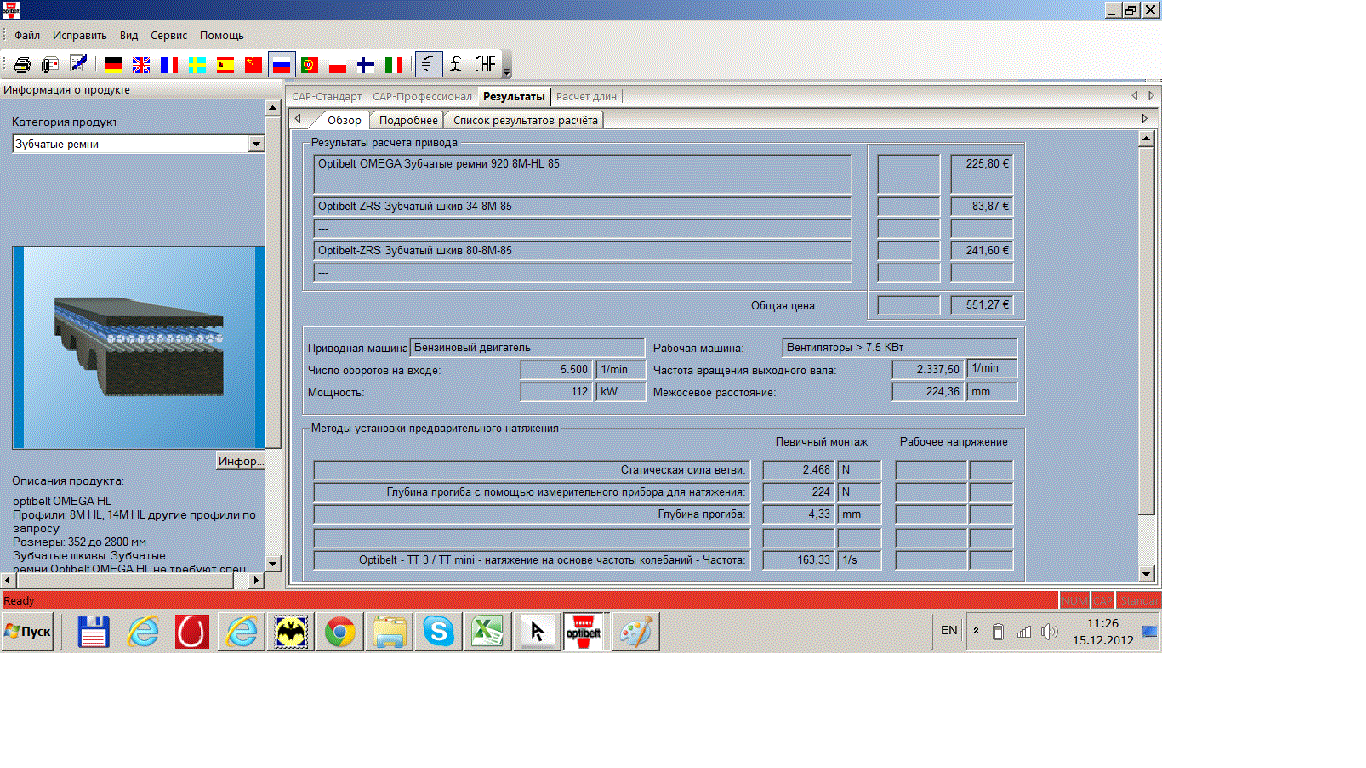Choose the Portuguese flag language icon
1366x768 pixels.
[310, 65]
